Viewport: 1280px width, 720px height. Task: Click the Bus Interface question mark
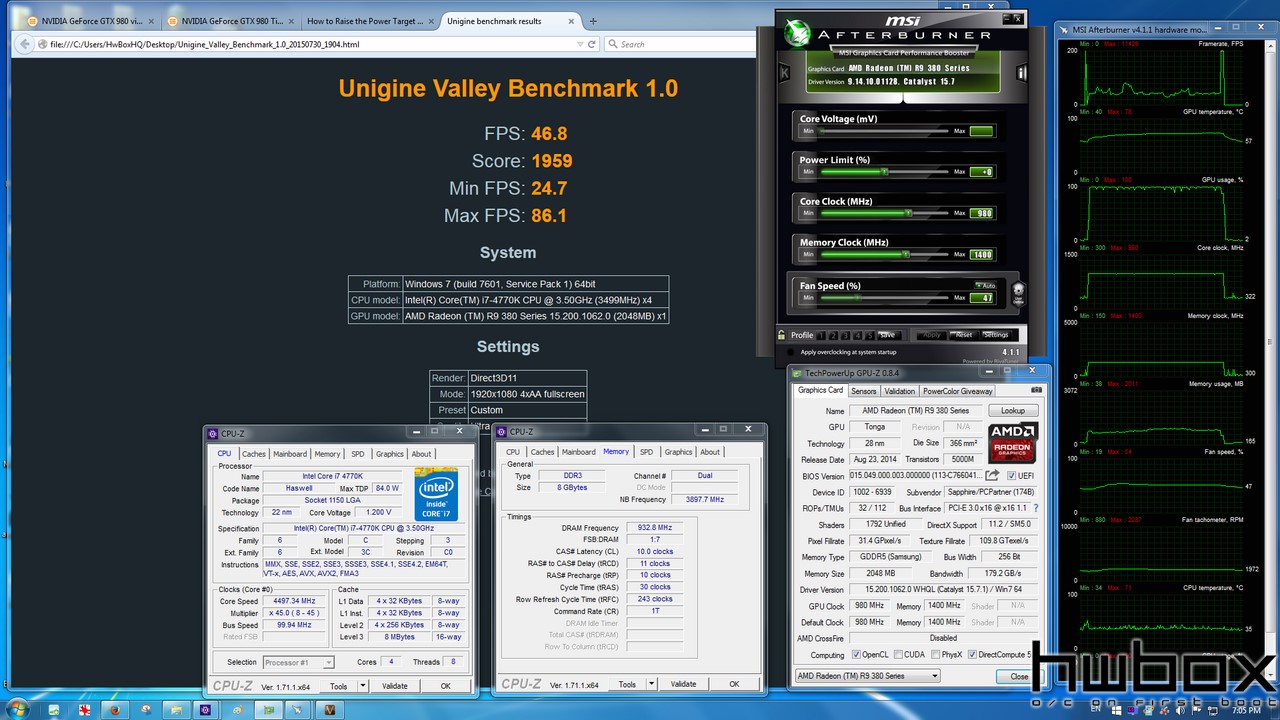point(1036,508)
